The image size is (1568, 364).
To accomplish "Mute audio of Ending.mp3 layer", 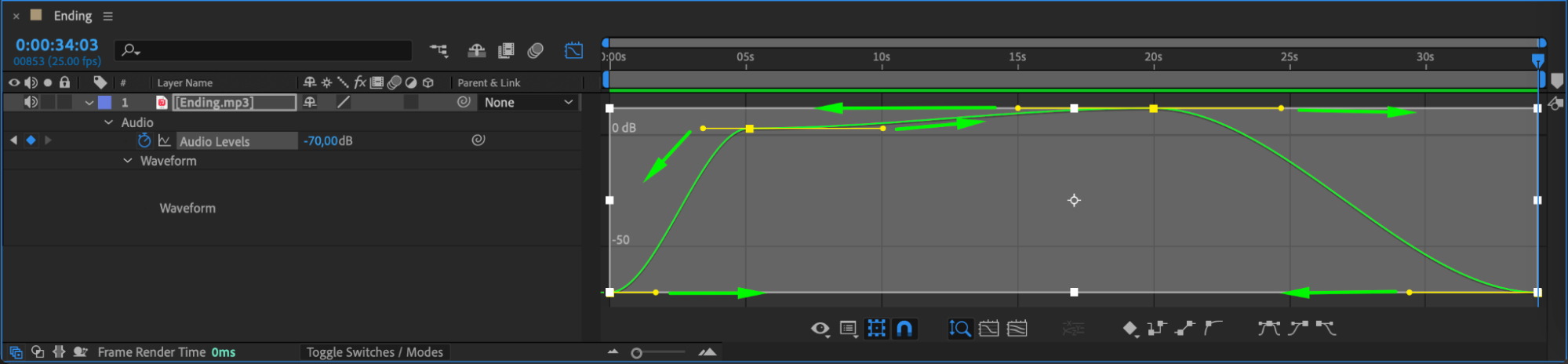I will point(31,102).
